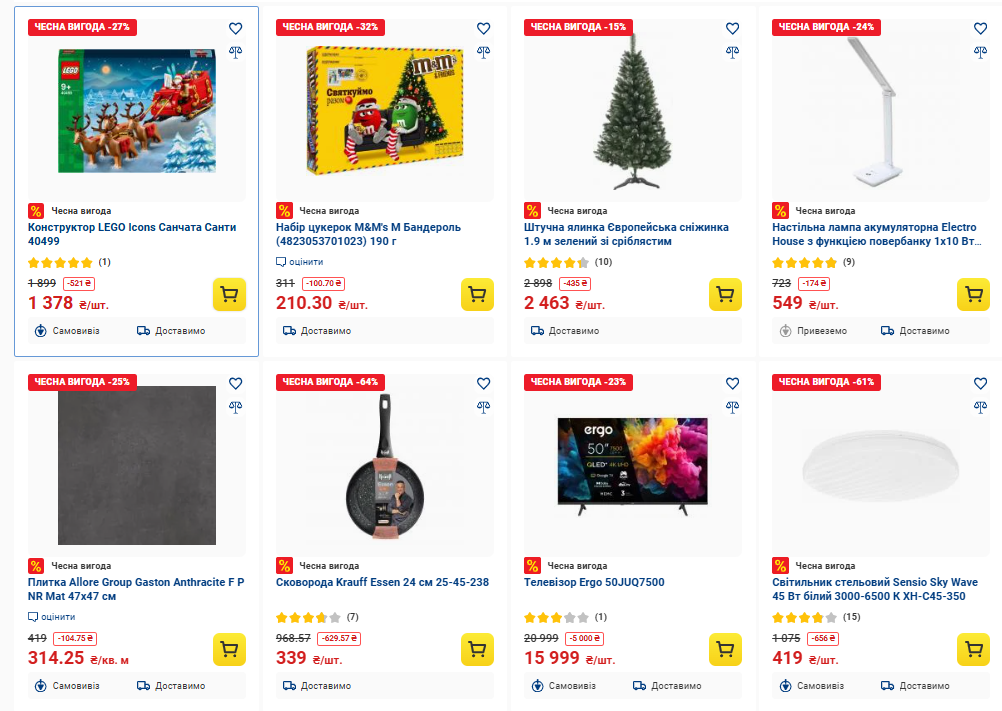
Task: Open Телевізор Ergo 50JUQ7500 title link
Action: click(594, 582)
